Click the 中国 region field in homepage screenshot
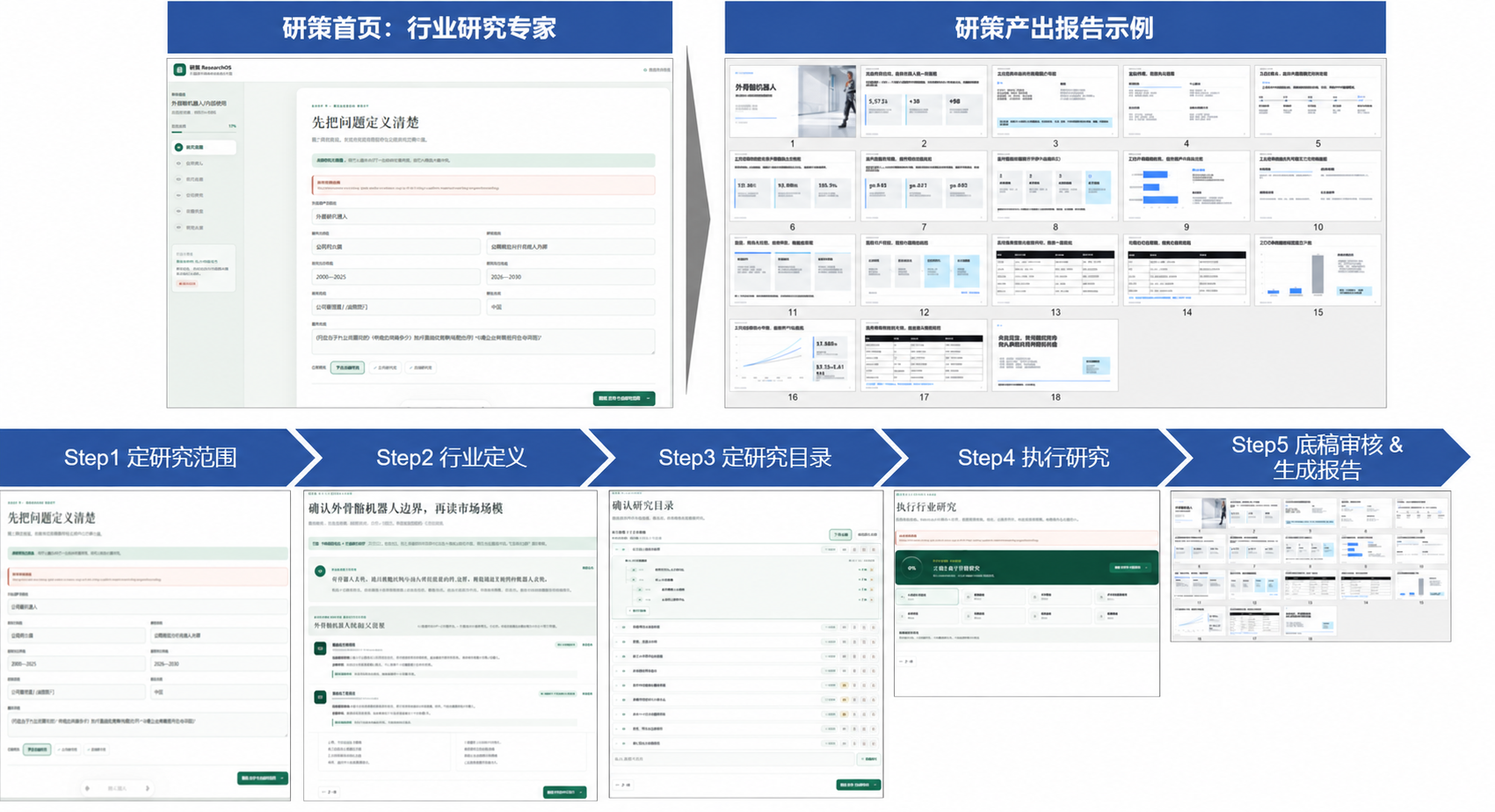The width and height of the screenshot is (1495, 812). (570, 308)
